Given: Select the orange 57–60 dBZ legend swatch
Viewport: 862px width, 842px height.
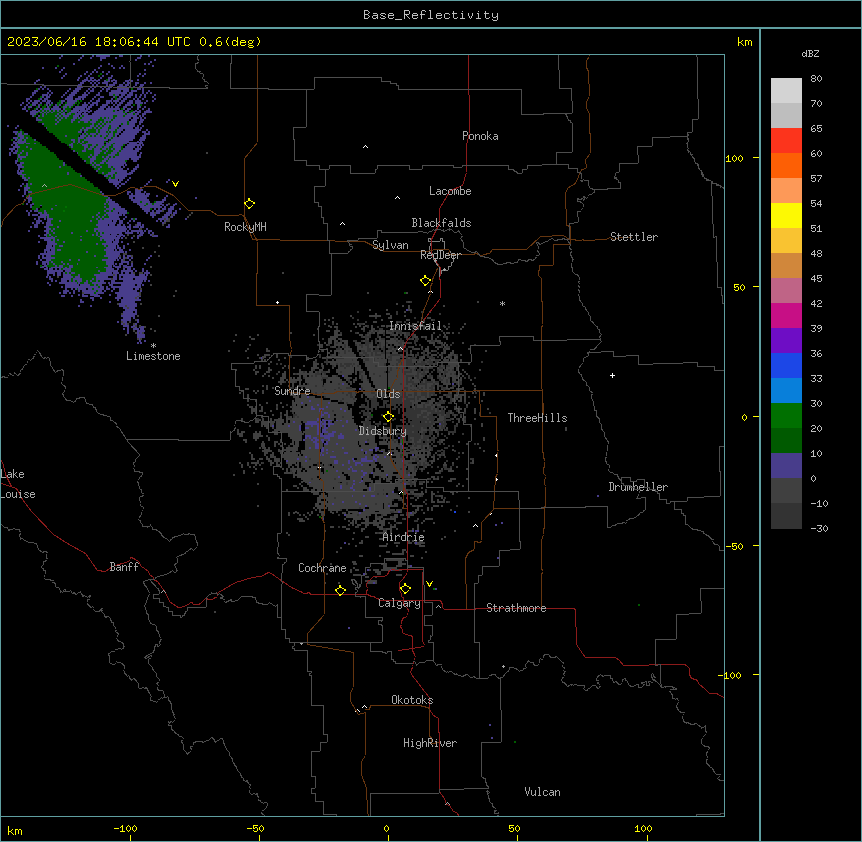Looking at the screenshot, I should click(786, 165).
